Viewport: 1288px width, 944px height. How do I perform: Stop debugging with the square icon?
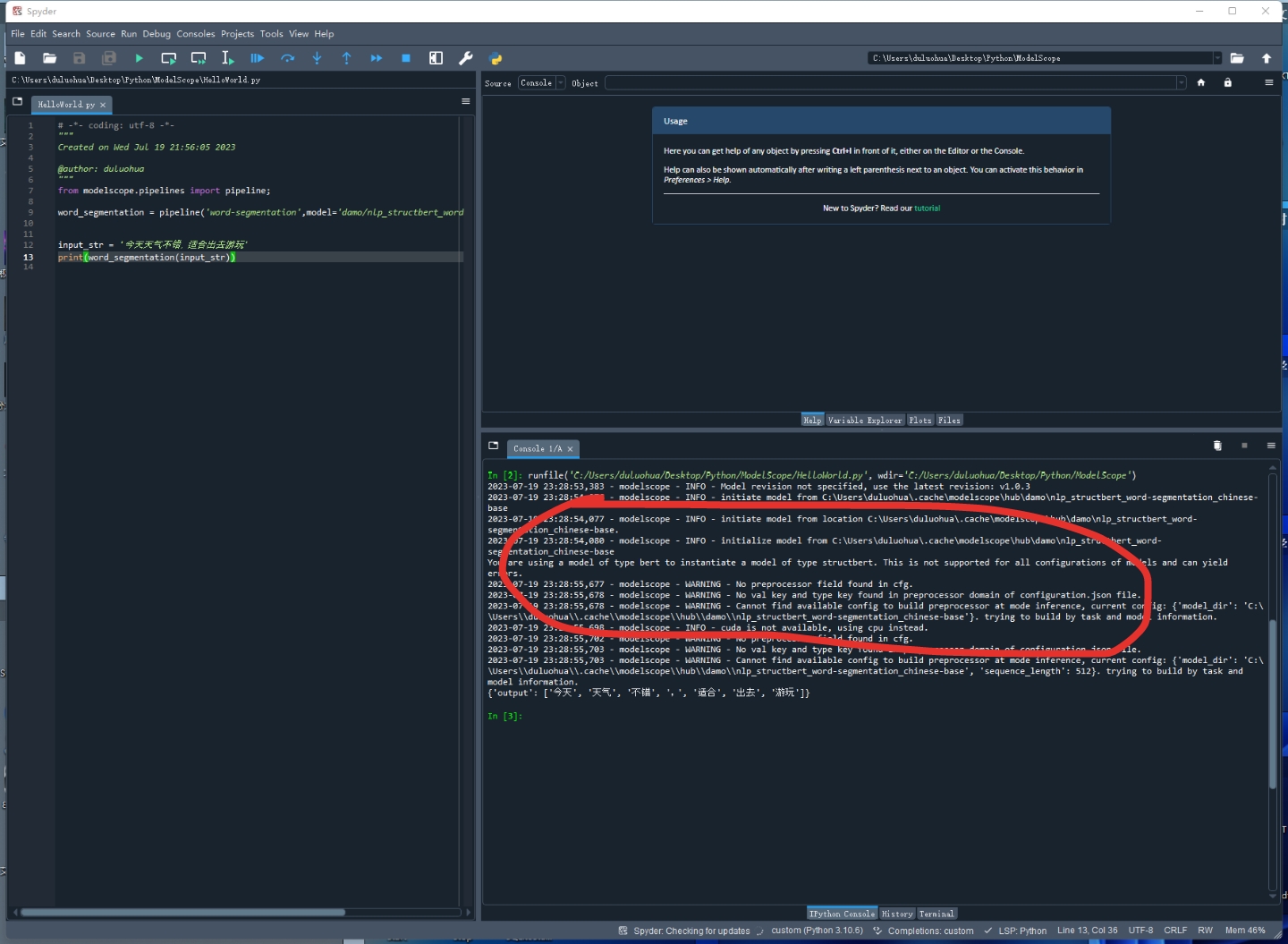[406, 58]
